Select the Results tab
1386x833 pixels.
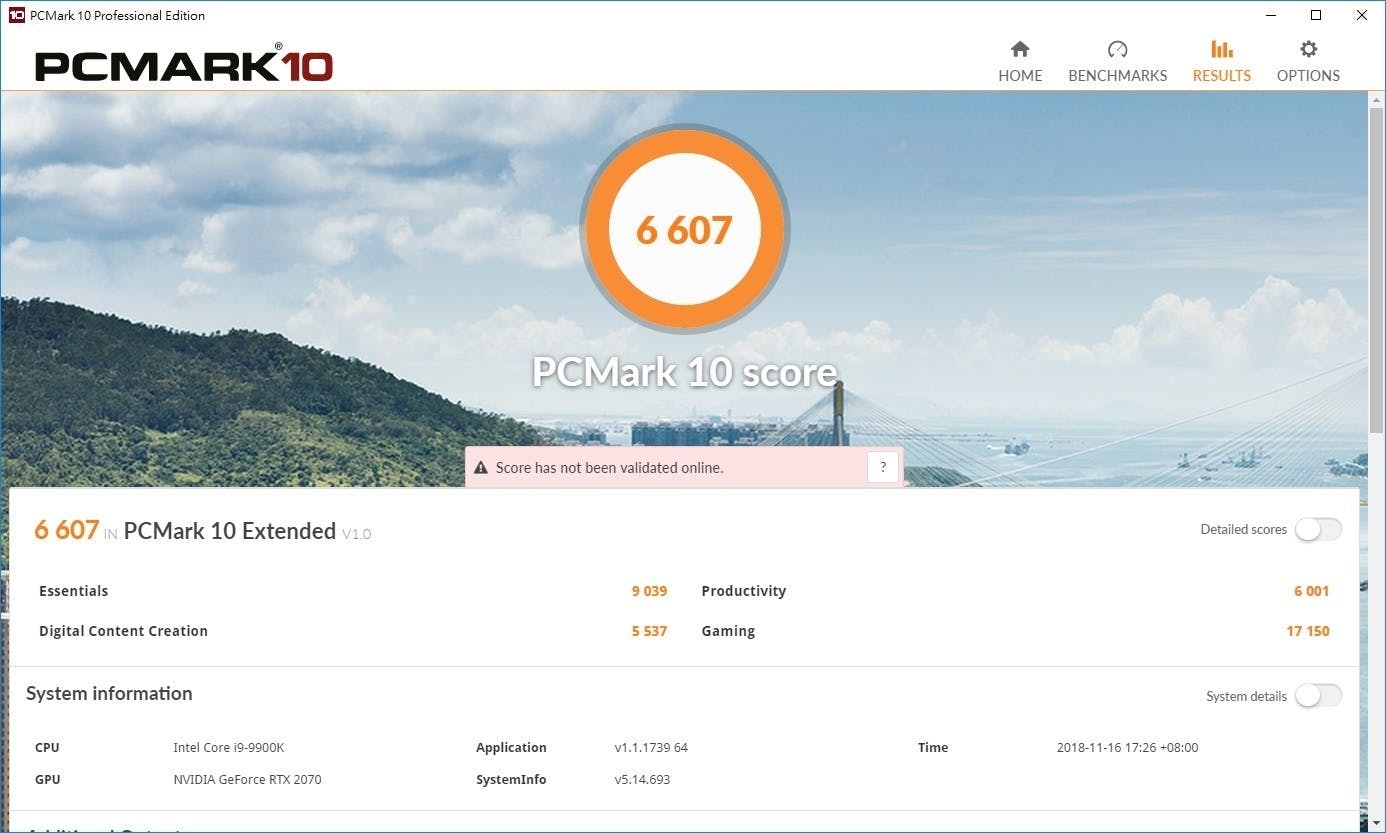(x=1221, y=61)
